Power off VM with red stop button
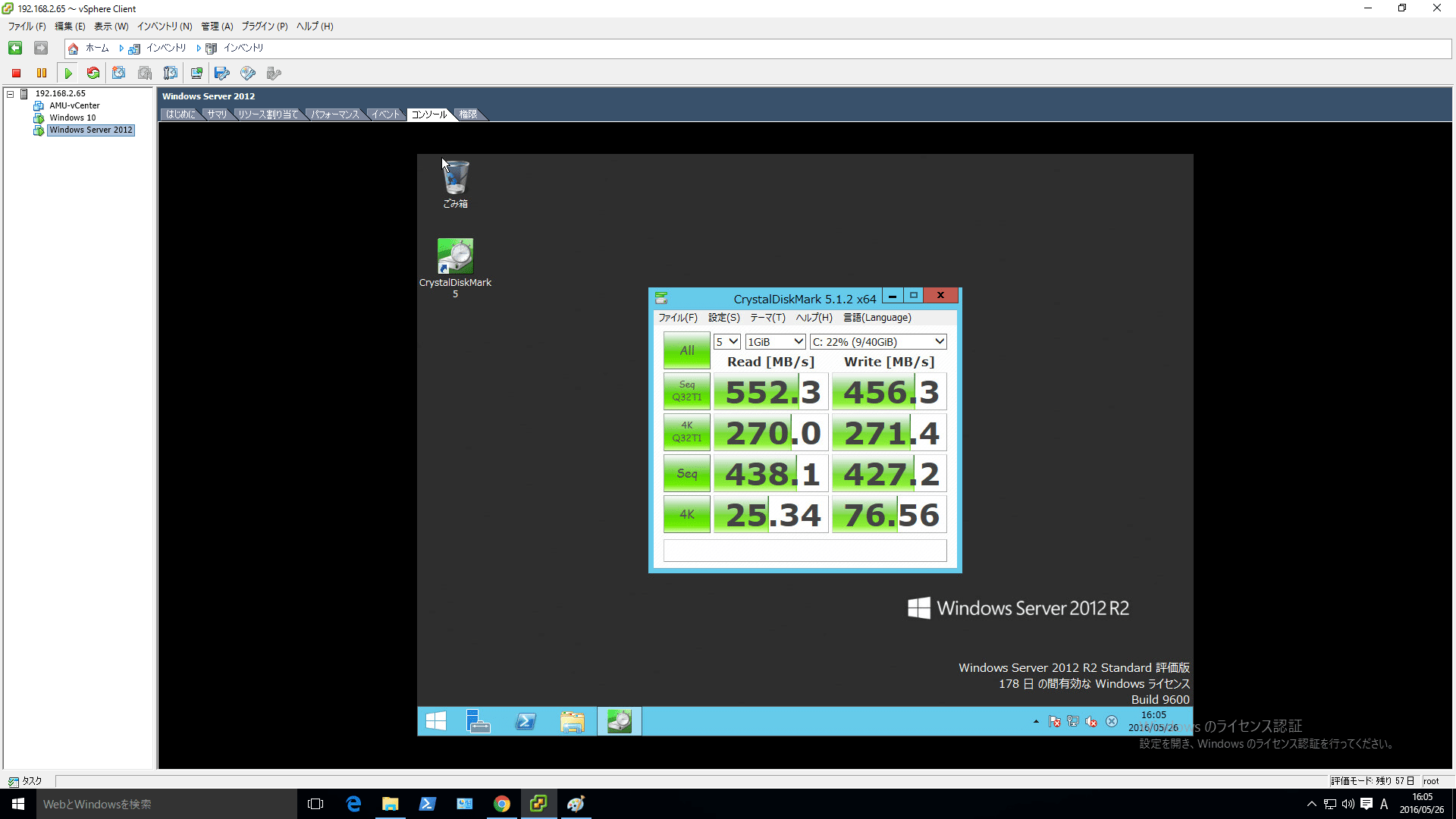1456x819 pixels. coord(16,73)
